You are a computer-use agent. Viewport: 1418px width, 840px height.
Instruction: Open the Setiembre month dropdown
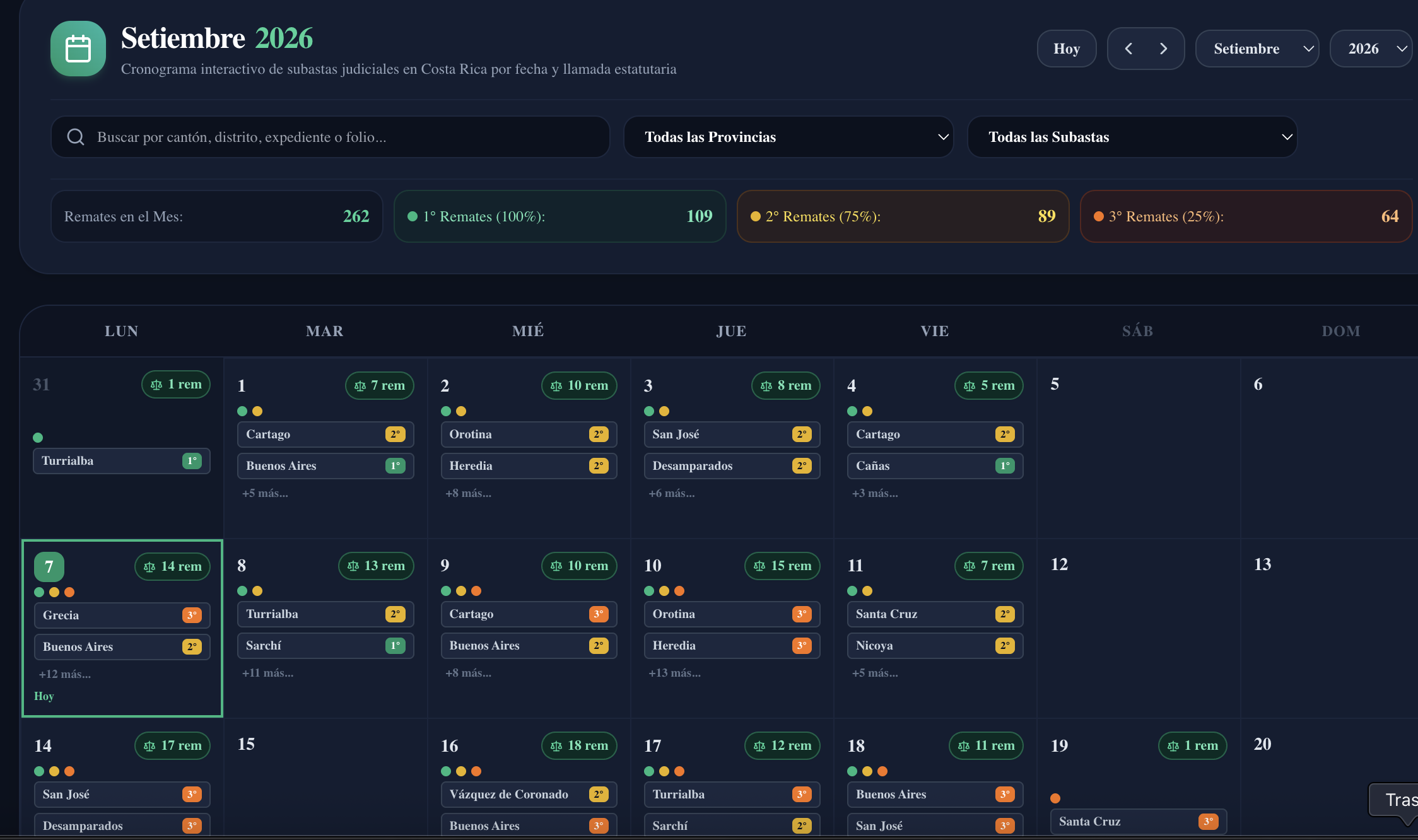coord(1257,49)
